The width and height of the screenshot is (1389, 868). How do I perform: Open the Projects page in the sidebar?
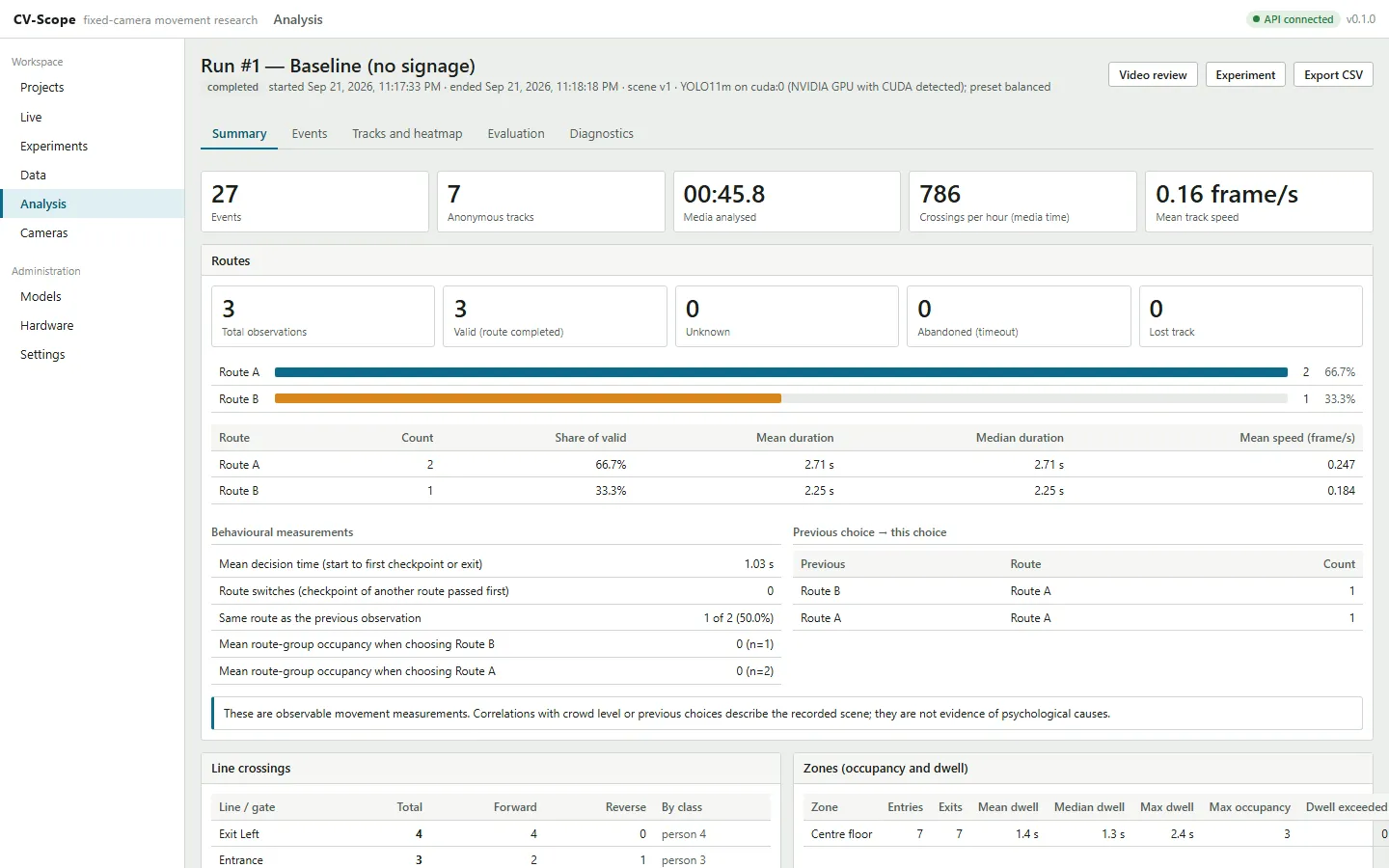point(92,88)
